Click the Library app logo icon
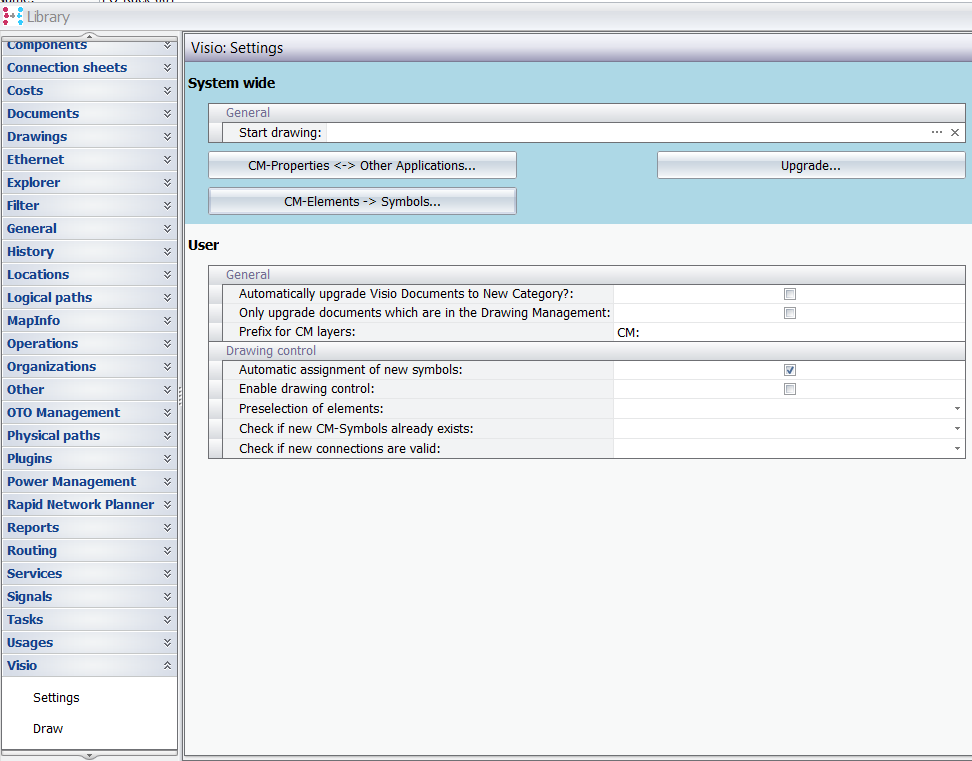The image size is (972, 761). coord(12,17)
